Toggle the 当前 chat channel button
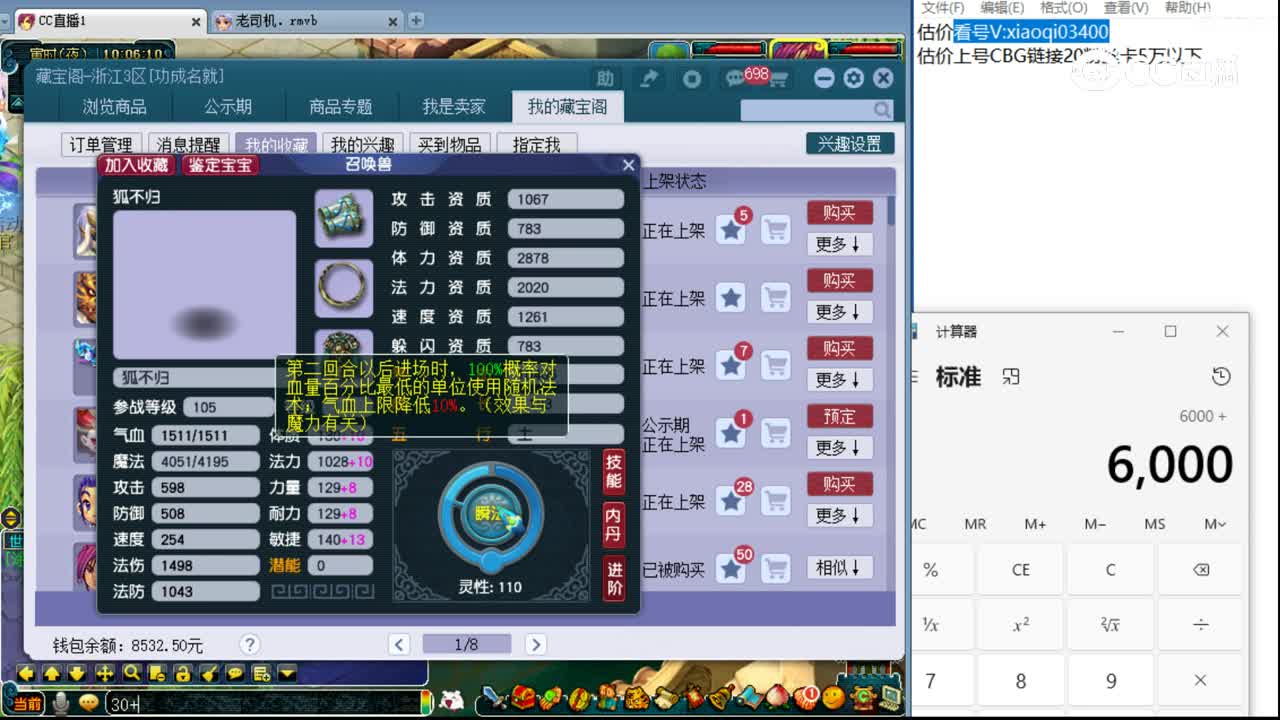 [x=28, y=704]
